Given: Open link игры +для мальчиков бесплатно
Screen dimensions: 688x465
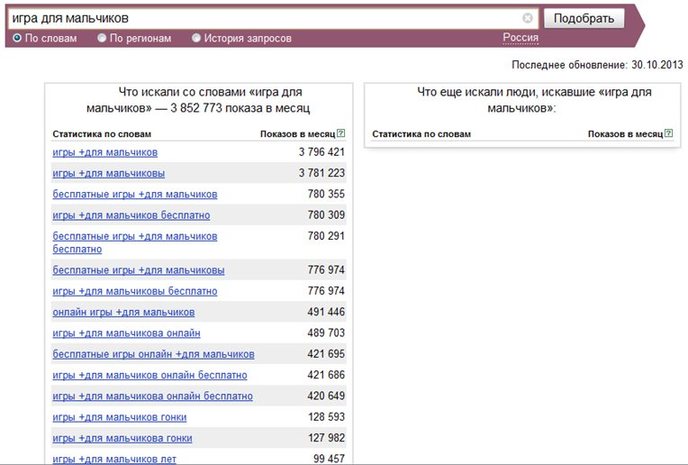Looking at the screenshot, I should click(131, 215).
